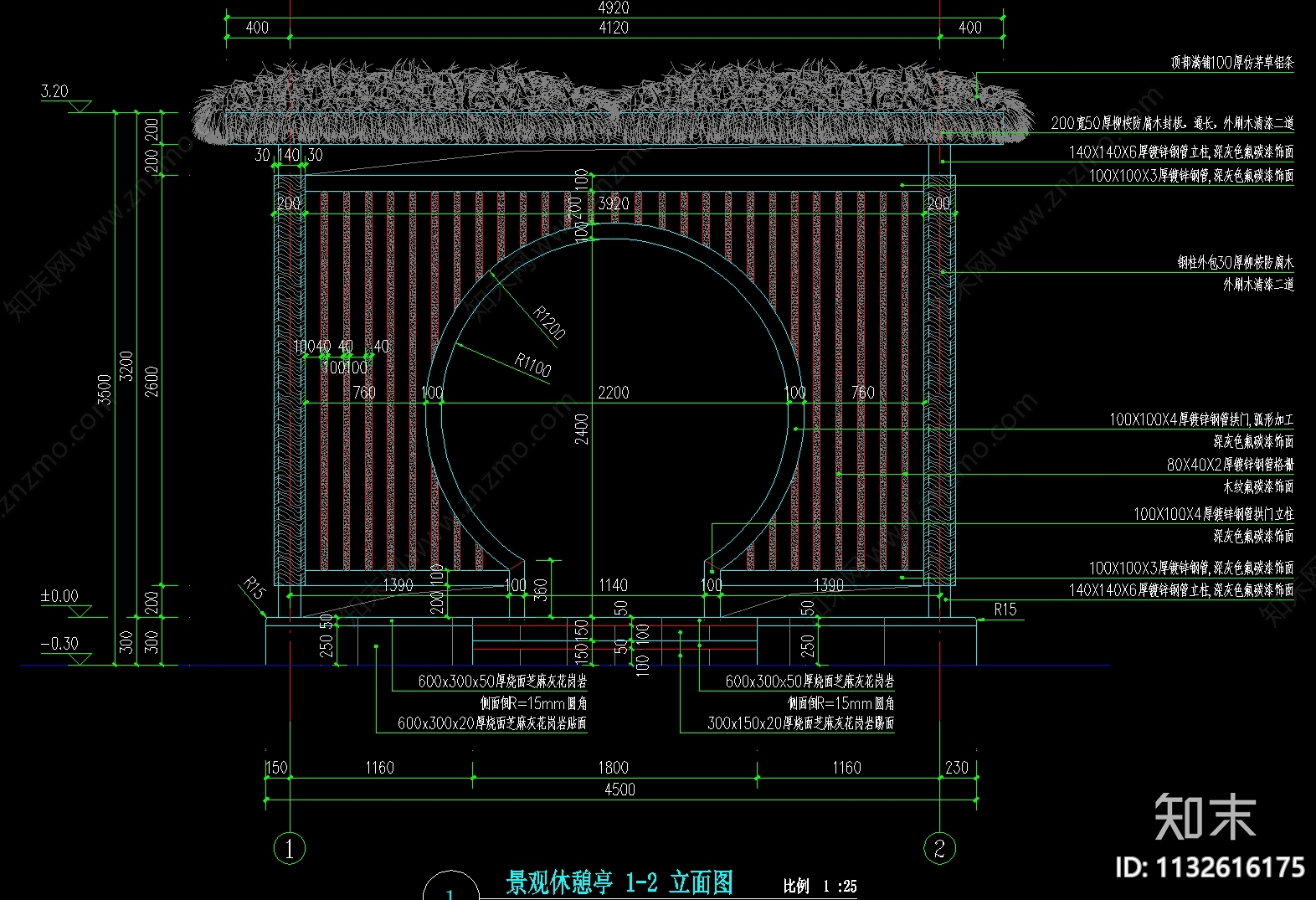This screenshot has height=900, width=1316.
Task: Click the '-0.30' elevation label
Action: tap(59, 644)
